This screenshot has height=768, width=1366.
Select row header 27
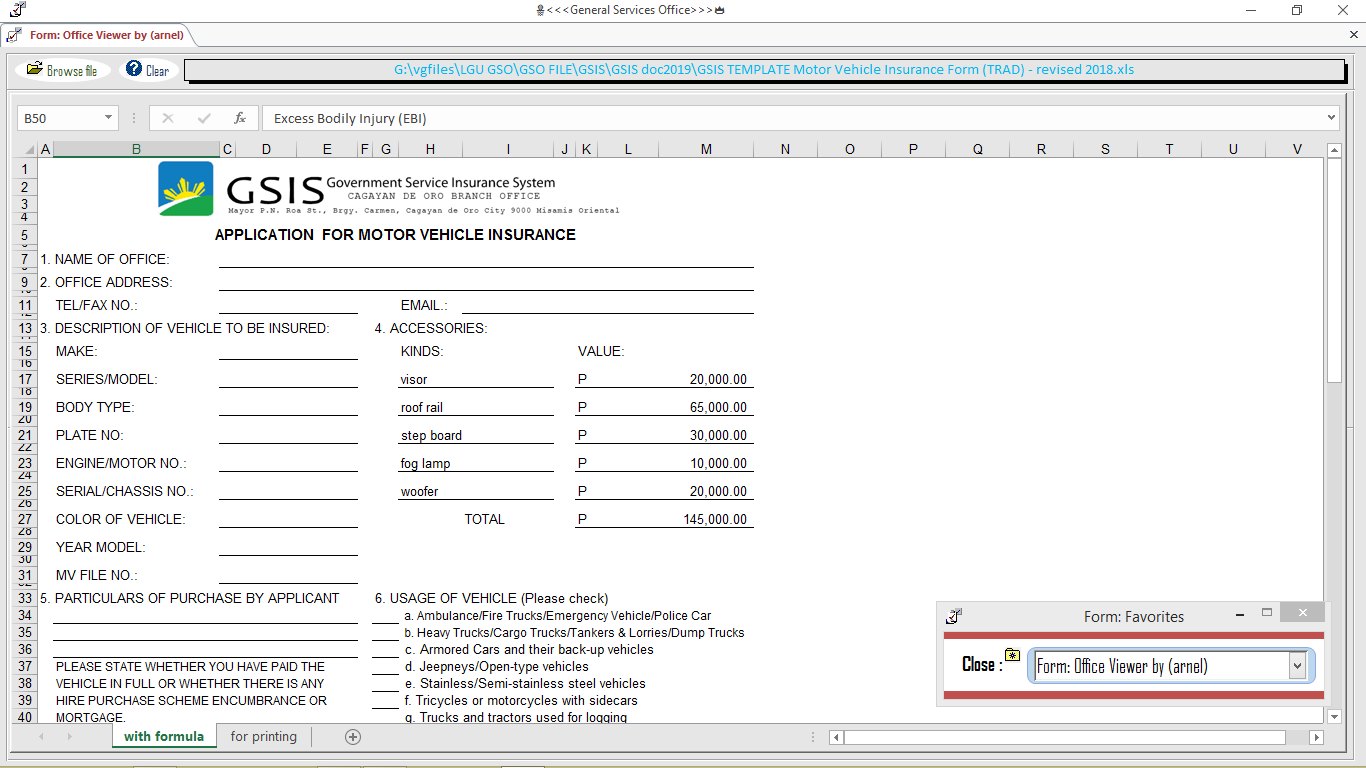click(26, 519)
